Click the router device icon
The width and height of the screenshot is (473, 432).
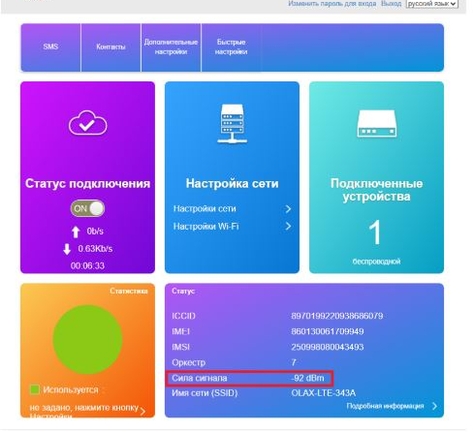[377, 124]
